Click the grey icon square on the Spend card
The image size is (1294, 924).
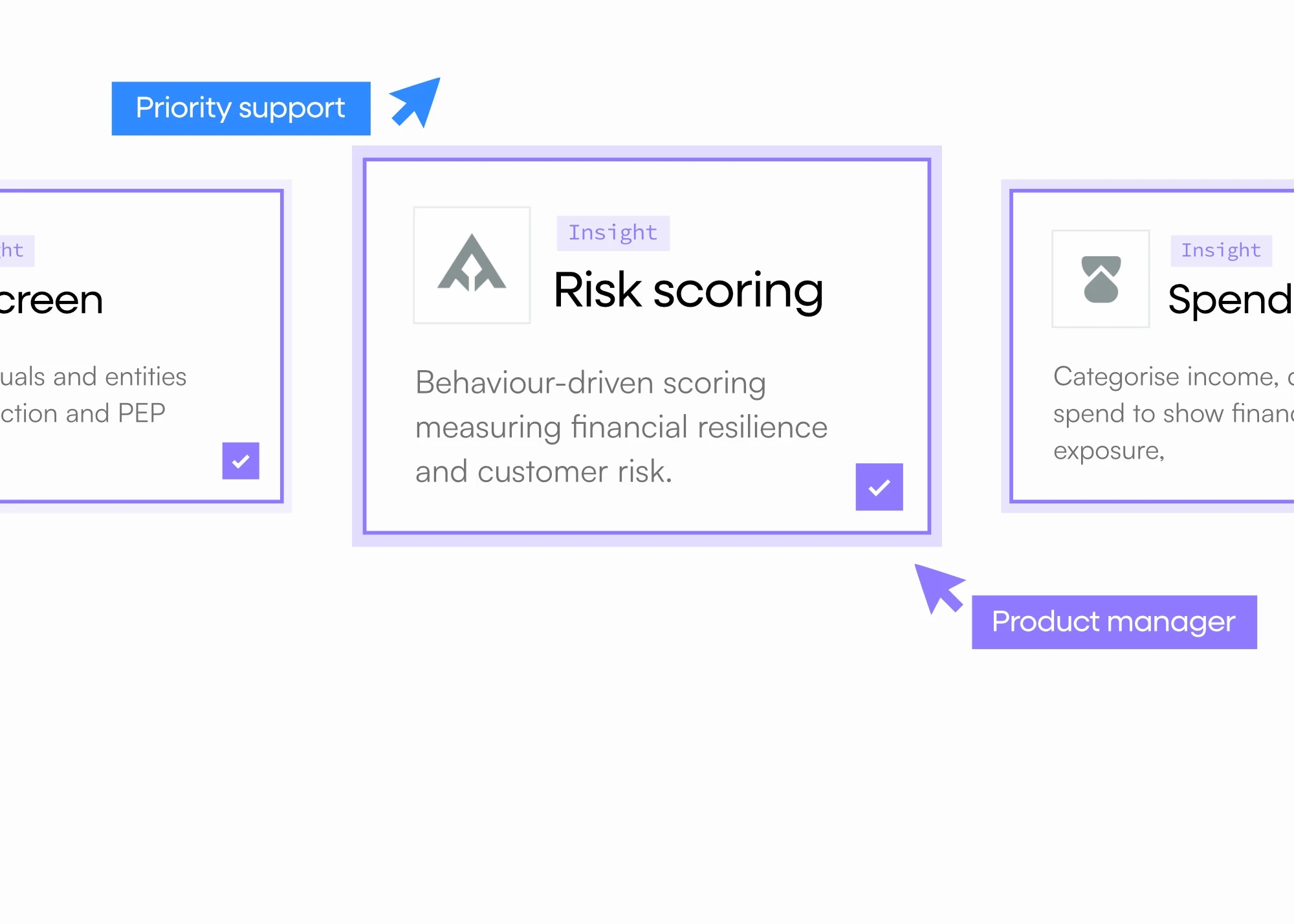pos(1100,280)
